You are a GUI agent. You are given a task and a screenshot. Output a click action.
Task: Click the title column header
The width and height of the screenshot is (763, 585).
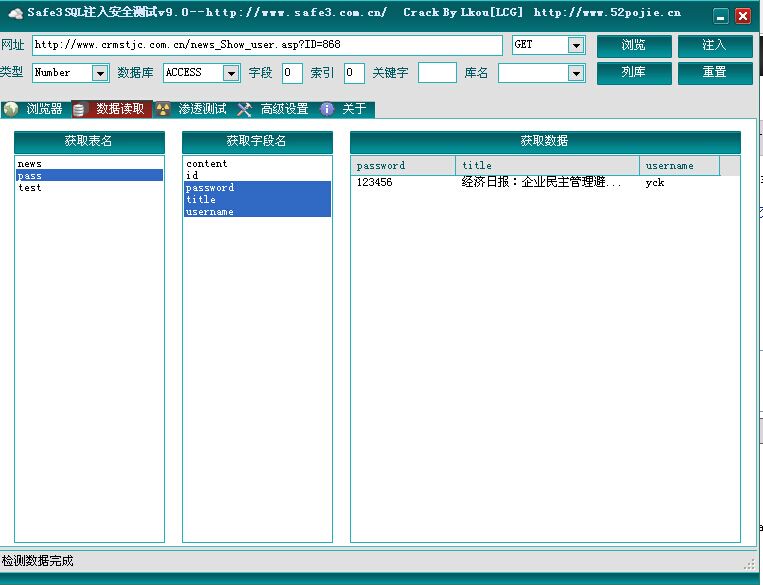coord(547,166)
